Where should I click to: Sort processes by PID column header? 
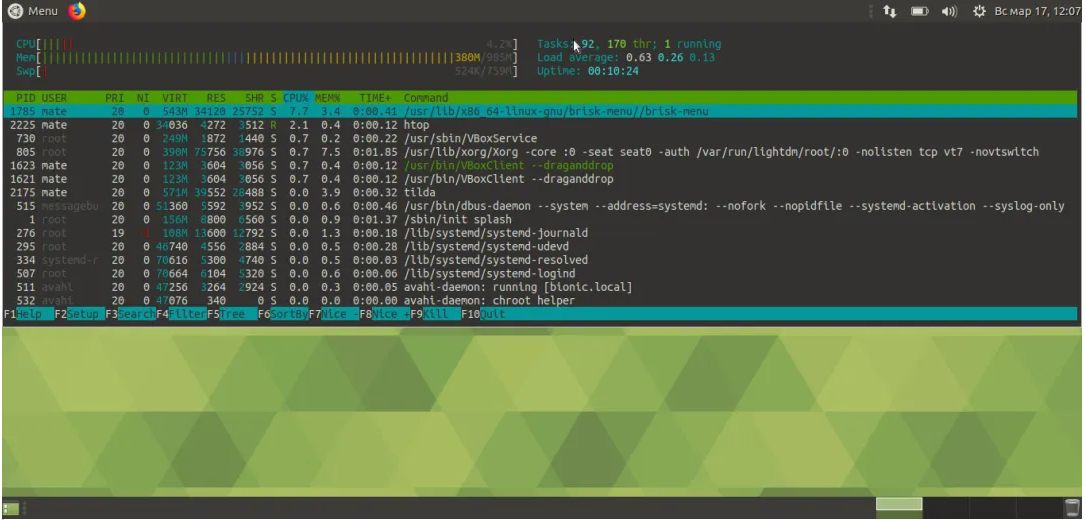pyautogui.click(x=25, y=97)
